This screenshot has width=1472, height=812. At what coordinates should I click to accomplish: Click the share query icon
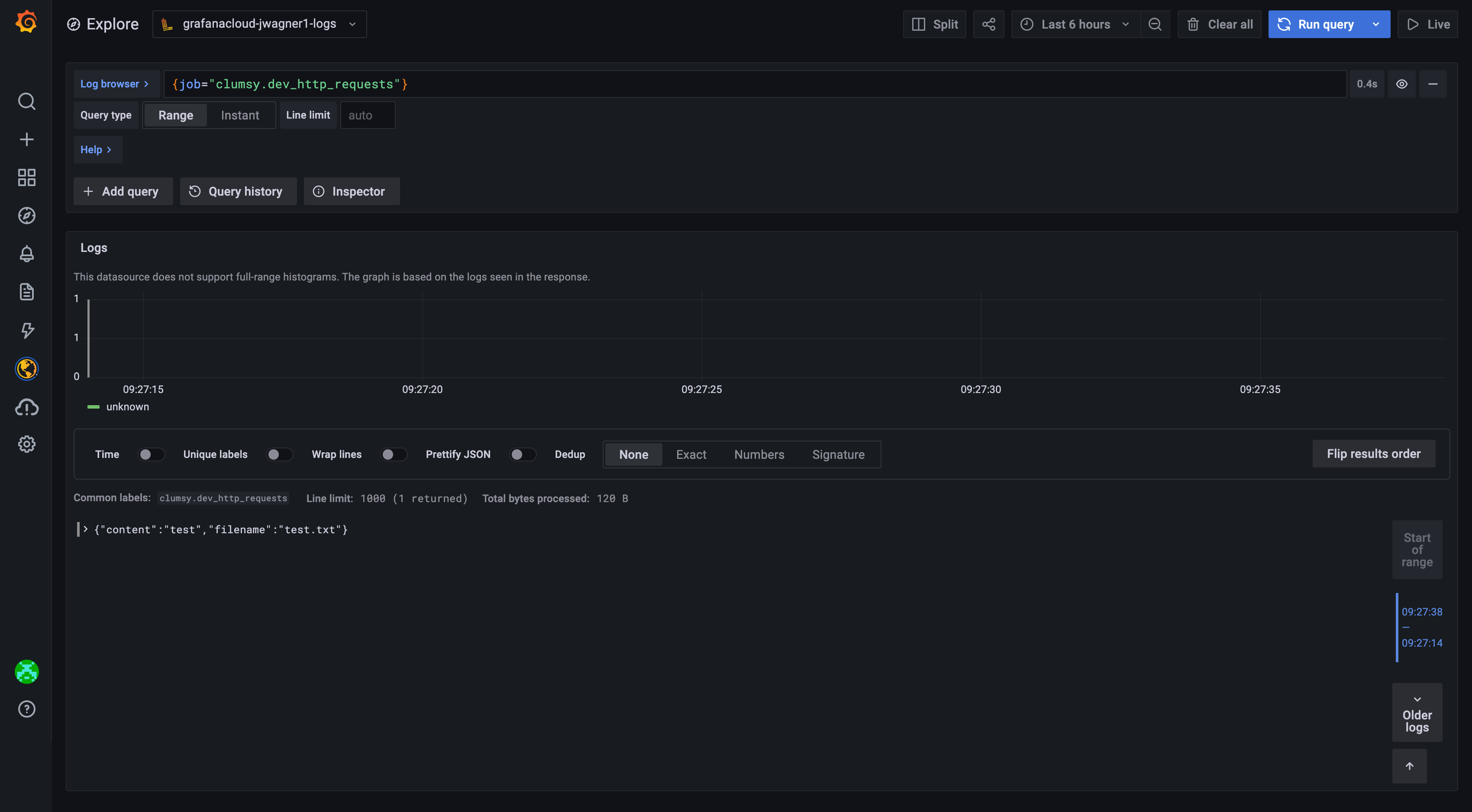[x=988, y=24]
